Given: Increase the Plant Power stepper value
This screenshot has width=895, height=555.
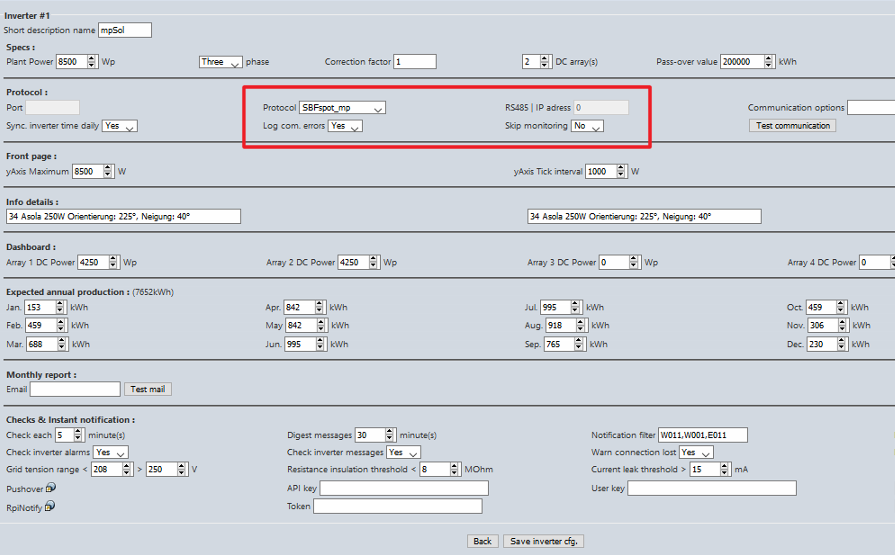Looking at the screenshot, I should 95,58.
